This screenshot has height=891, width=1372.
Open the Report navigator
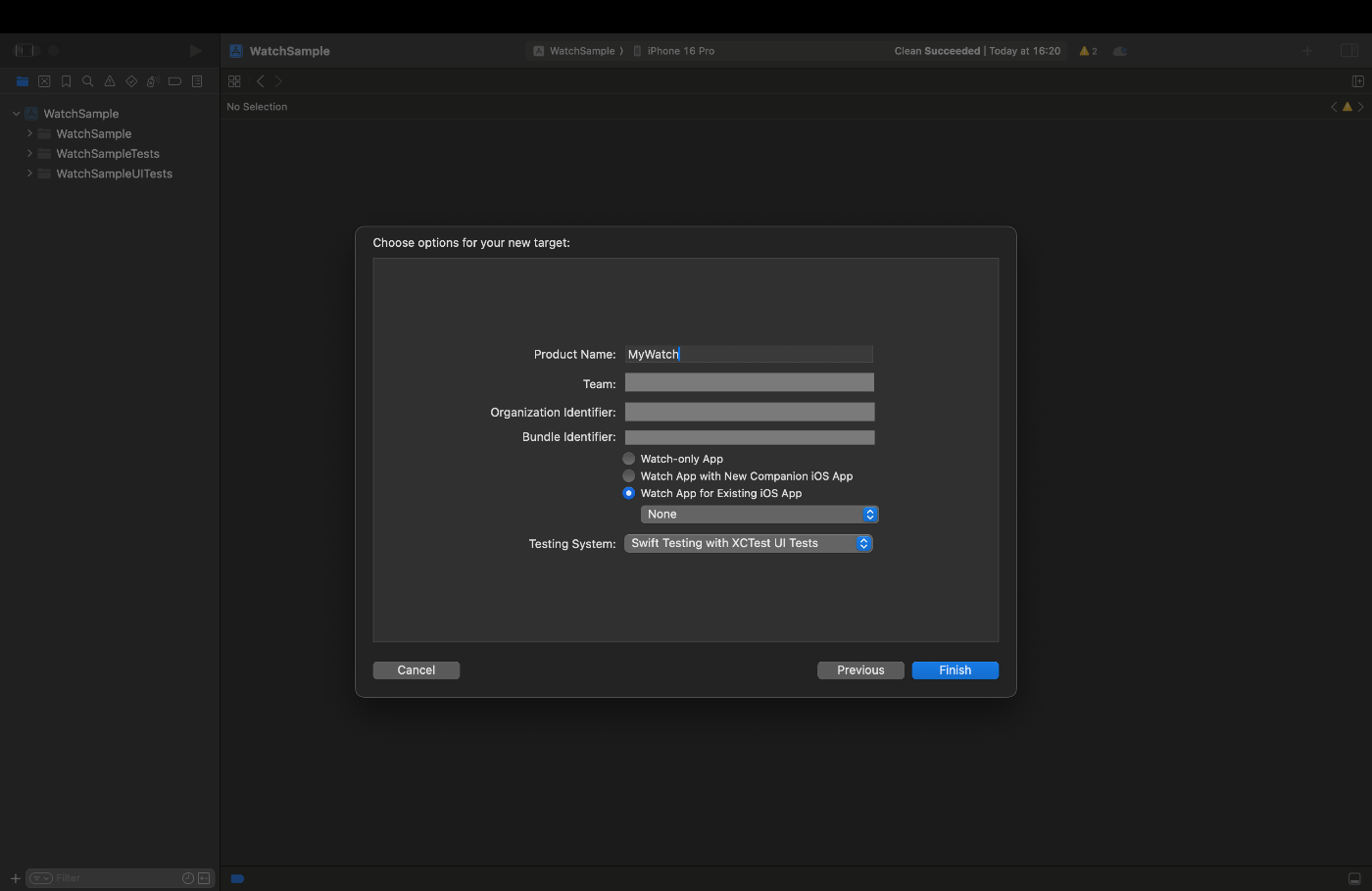(196, 81)
